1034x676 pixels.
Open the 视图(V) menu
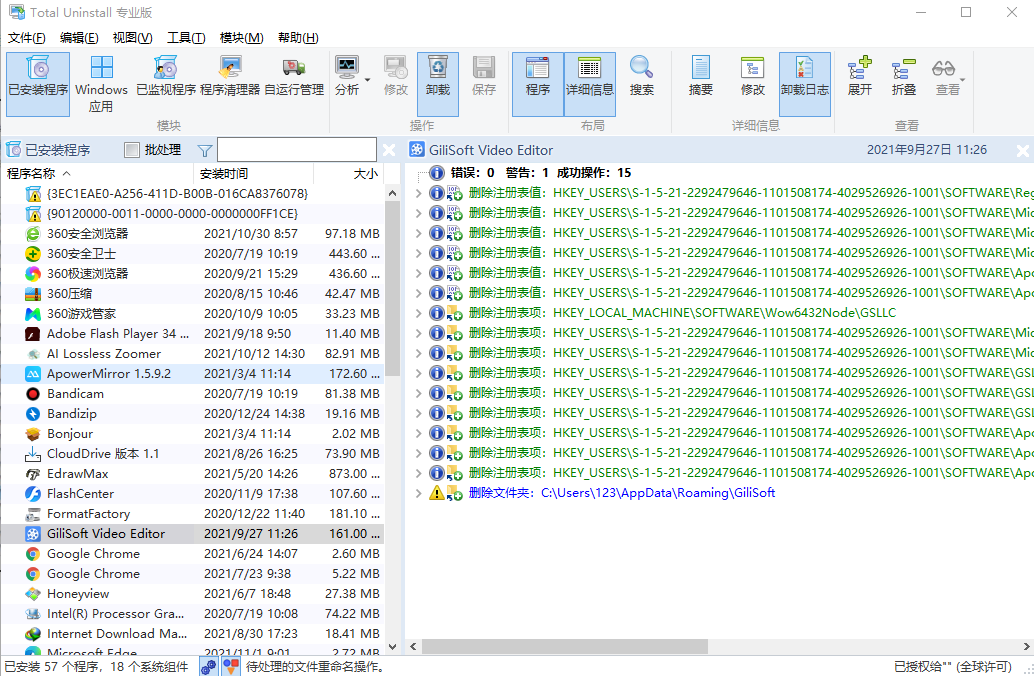click(132, 38)
